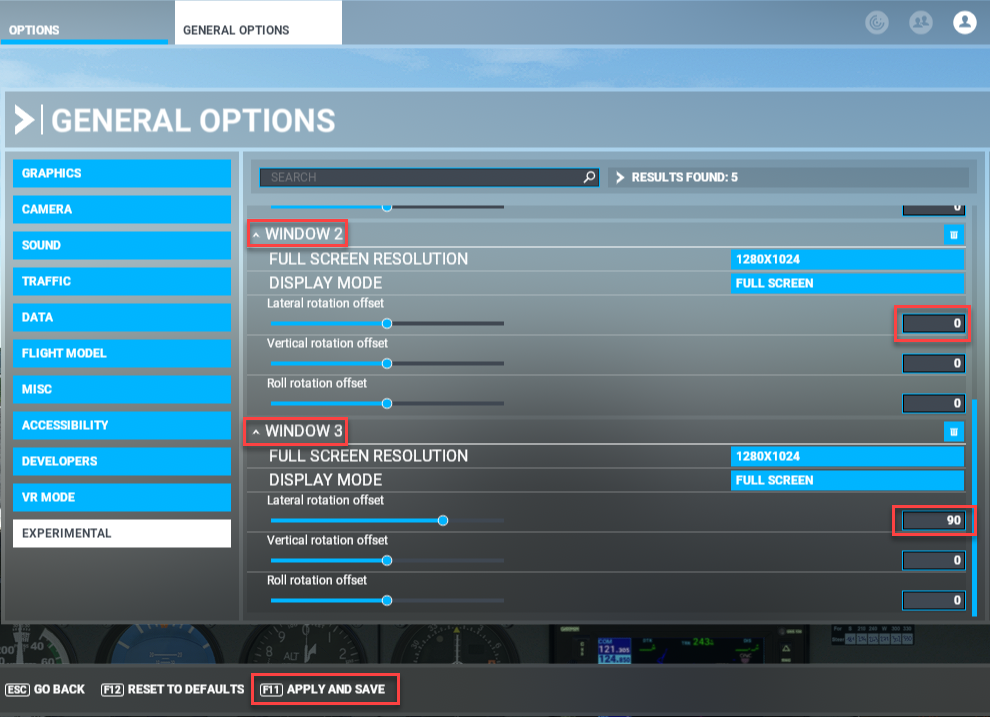Change Window 3 display mode selector
Image resolution: width=990 pixels, height=717 pixels.
click(x=847, y=480)
